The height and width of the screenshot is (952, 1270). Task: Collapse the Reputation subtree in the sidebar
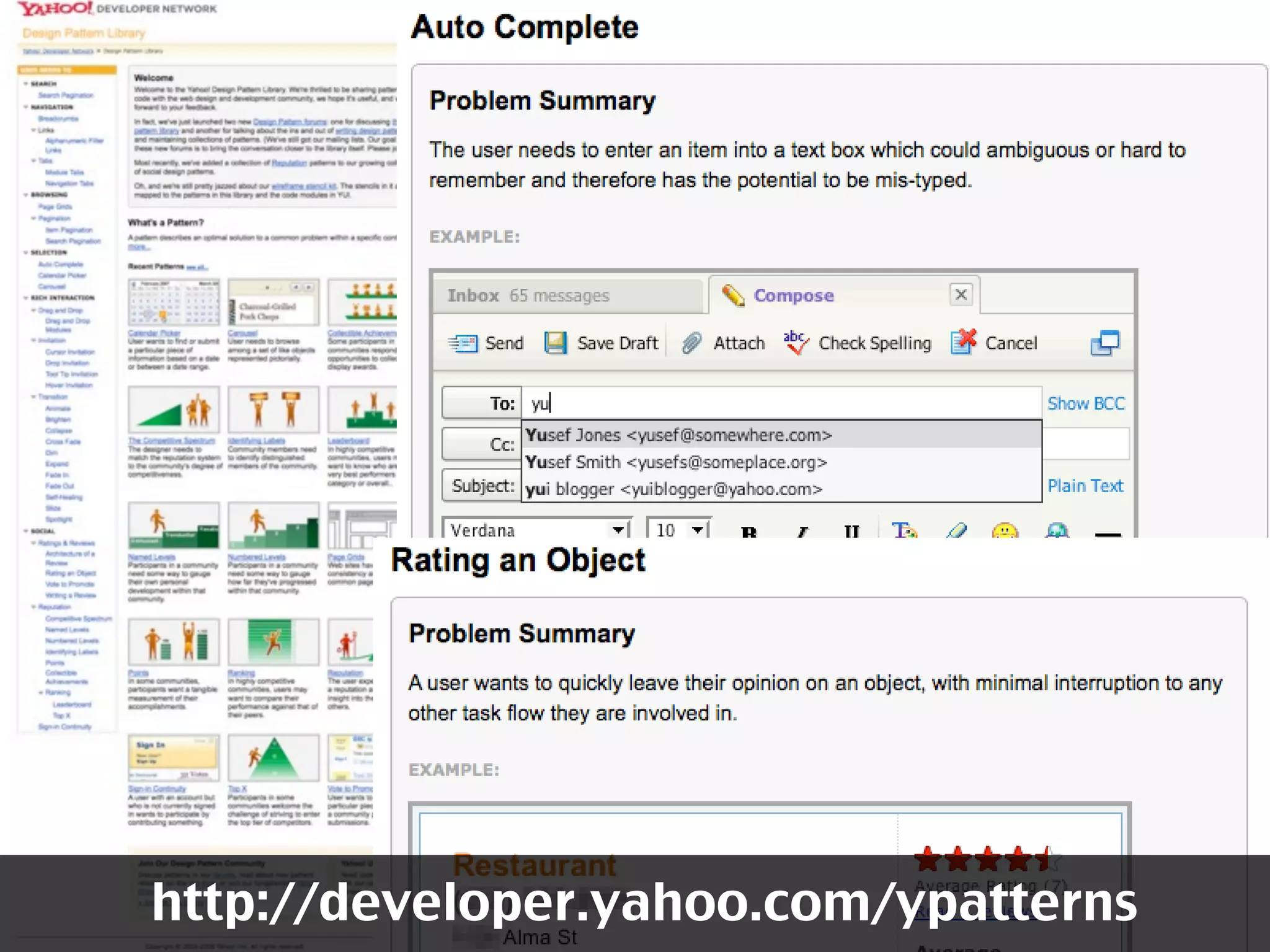pyautogui.click(x=33, y=607)
